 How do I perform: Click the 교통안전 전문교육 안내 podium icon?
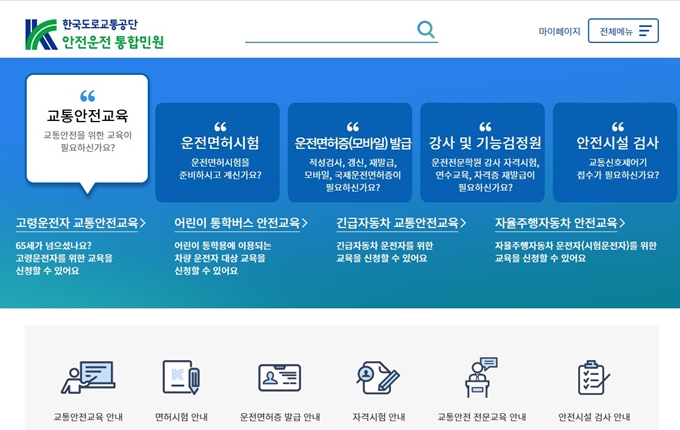(481, 377)
